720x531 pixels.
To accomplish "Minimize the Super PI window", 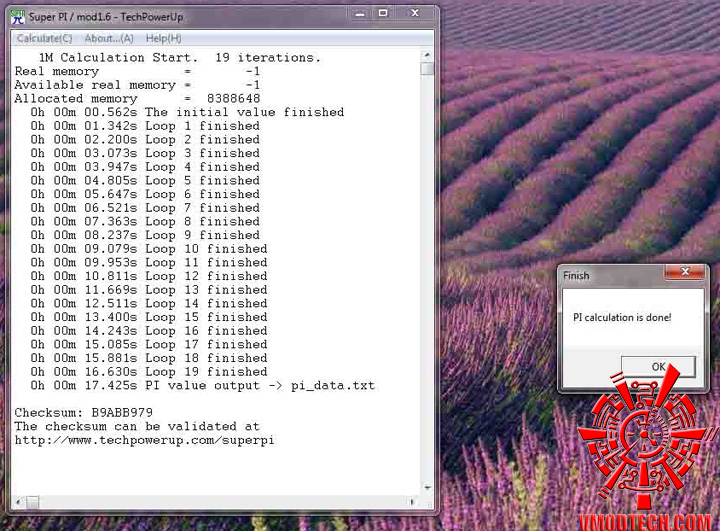I will pyautogui.click(x=360, y=14).
